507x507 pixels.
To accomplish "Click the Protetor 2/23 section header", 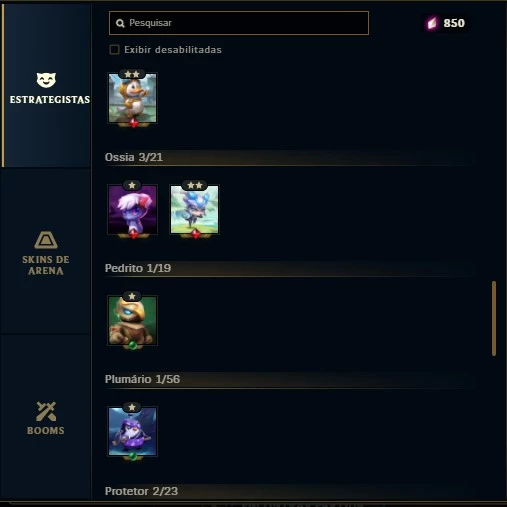I will click(141, 491).
